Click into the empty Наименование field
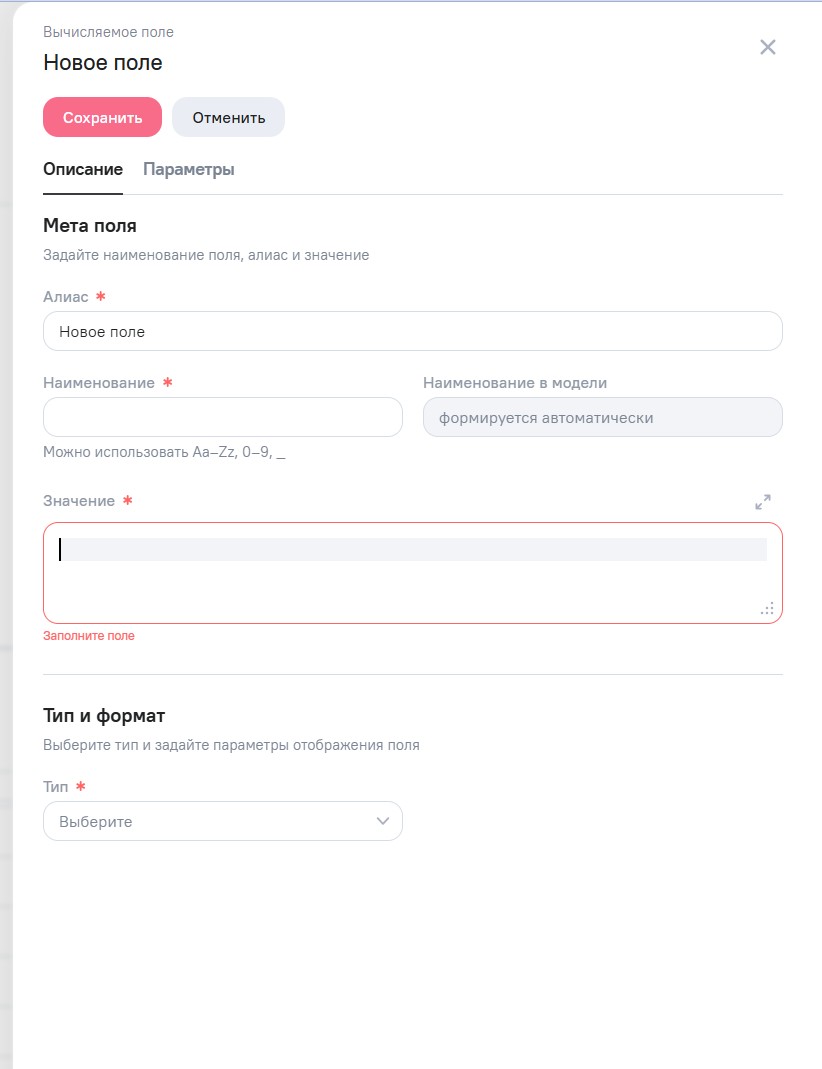The height and width of the screenshot is (1069, 822). coord(222,417)
